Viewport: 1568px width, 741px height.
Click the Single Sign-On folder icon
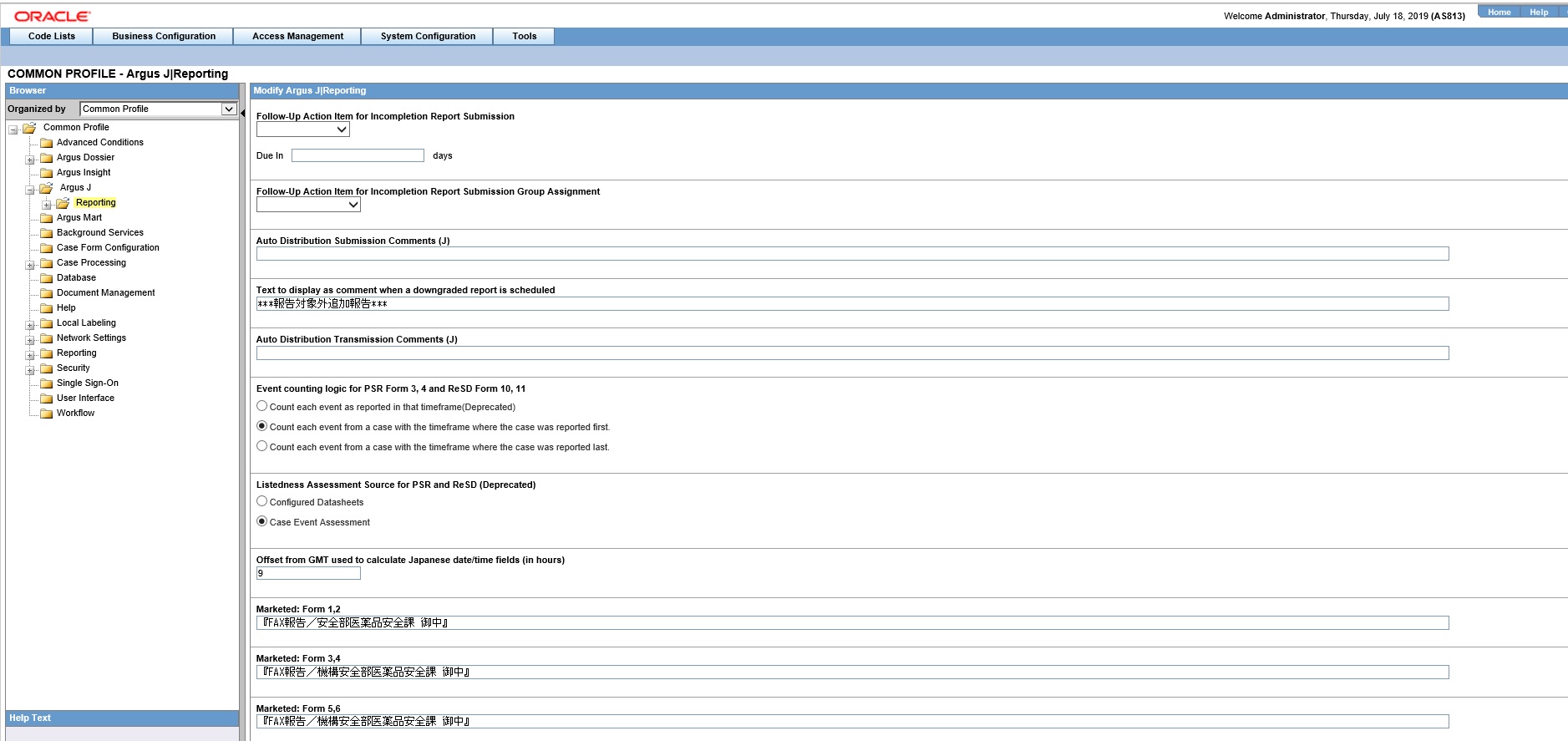(x=47, y=383)
